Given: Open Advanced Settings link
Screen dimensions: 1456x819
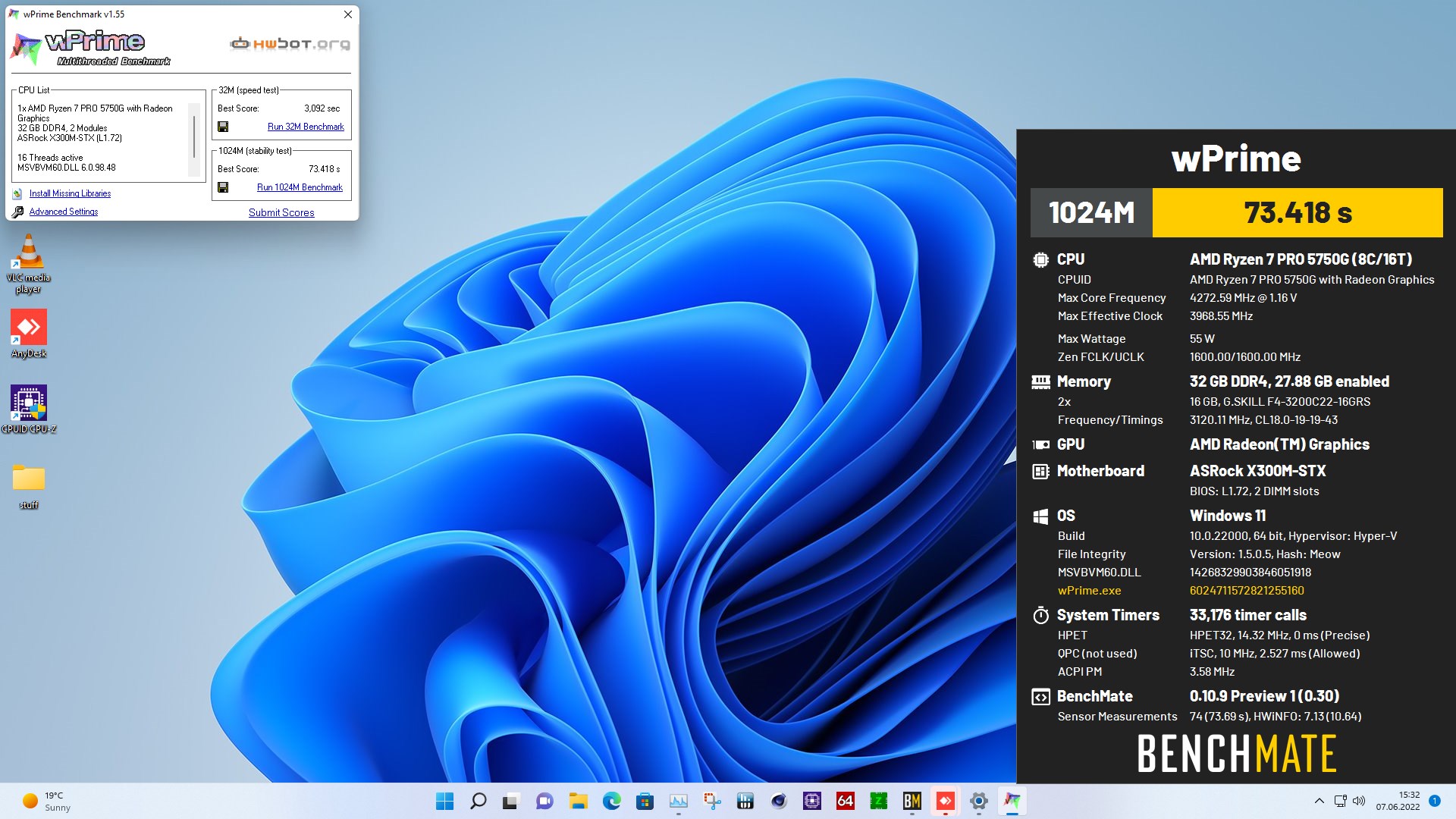Looking at the screenshot, I should pyautogui.click(x=64, y=212).
